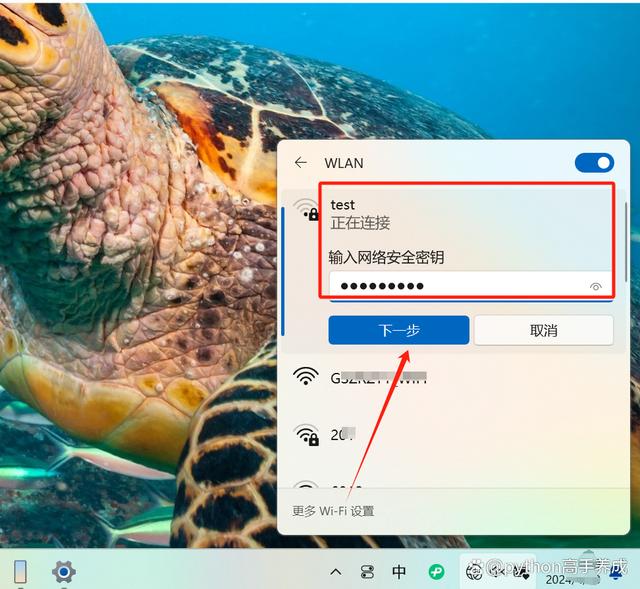Click the 中 input method indicator
The image size is (640, 589).
399,572
